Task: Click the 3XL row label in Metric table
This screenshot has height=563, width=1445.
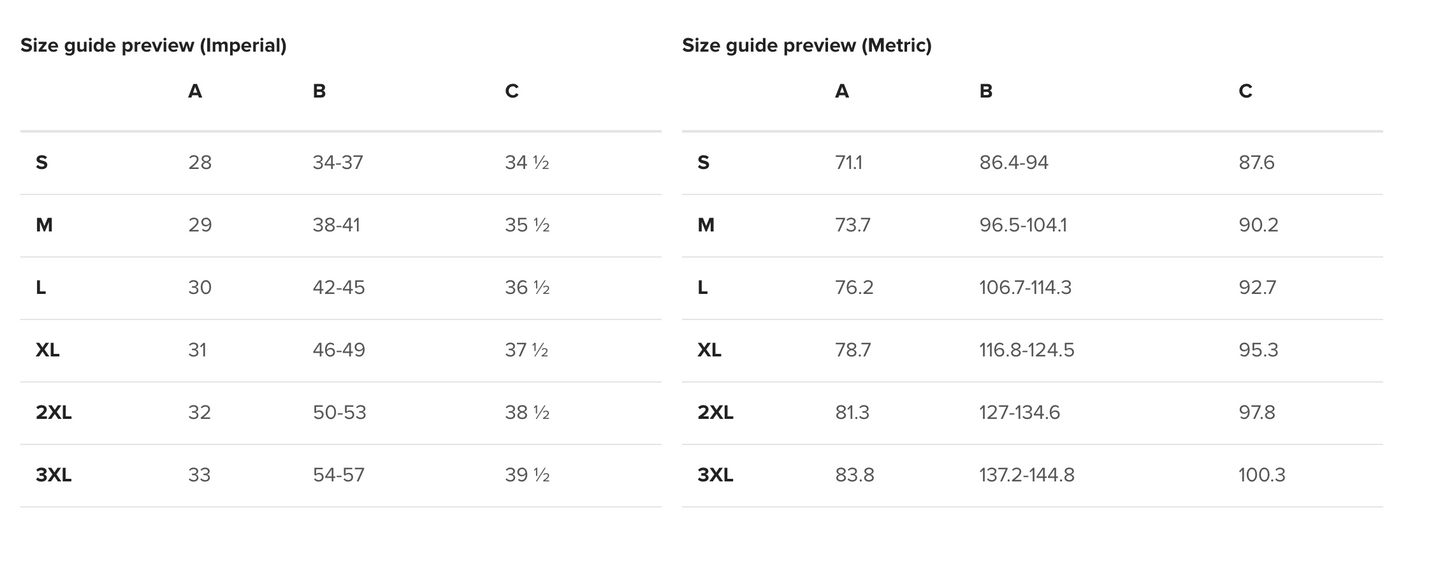Action: click(x=715, y=475)
